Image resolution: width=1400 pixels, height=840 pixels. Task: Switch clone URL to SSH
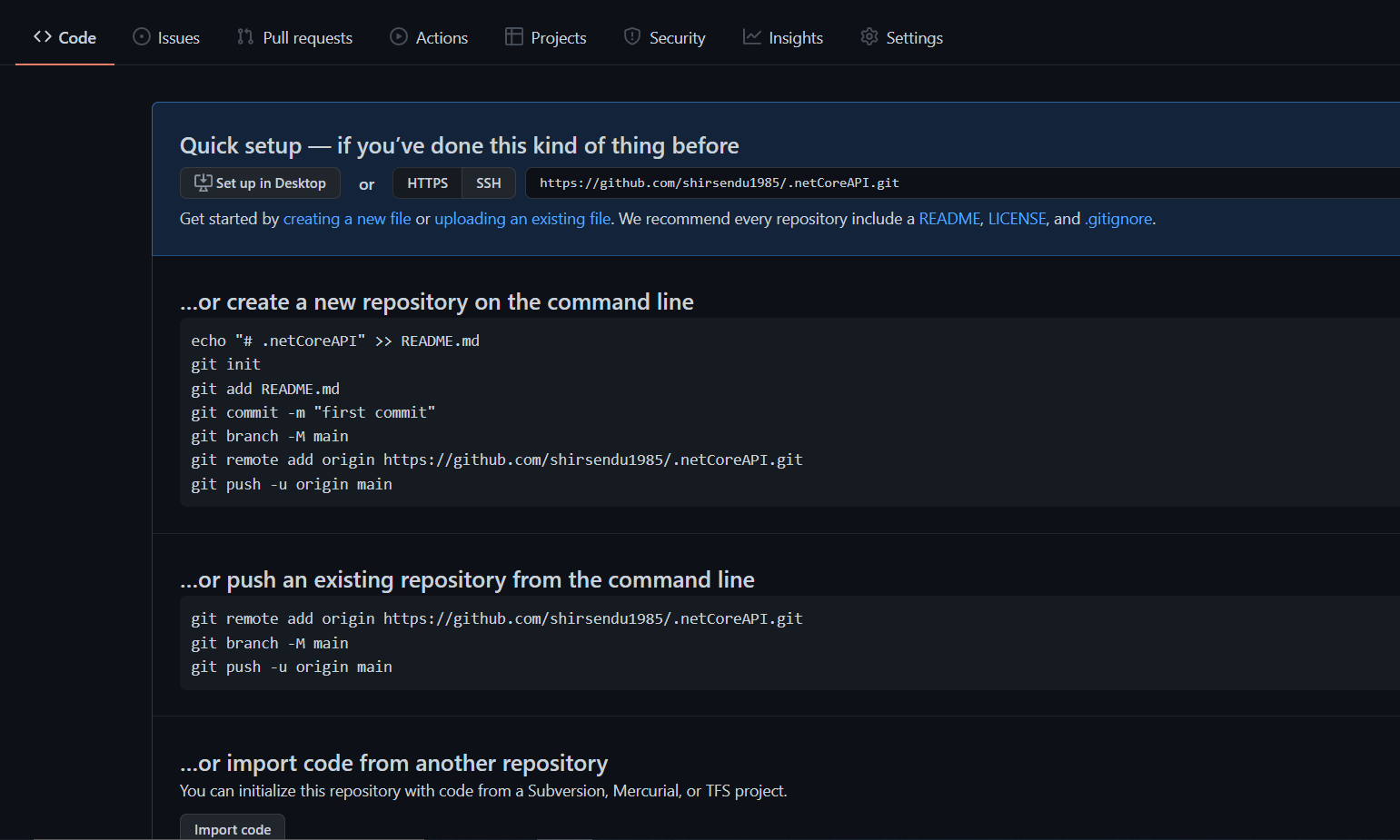click(x=489, y=183)
